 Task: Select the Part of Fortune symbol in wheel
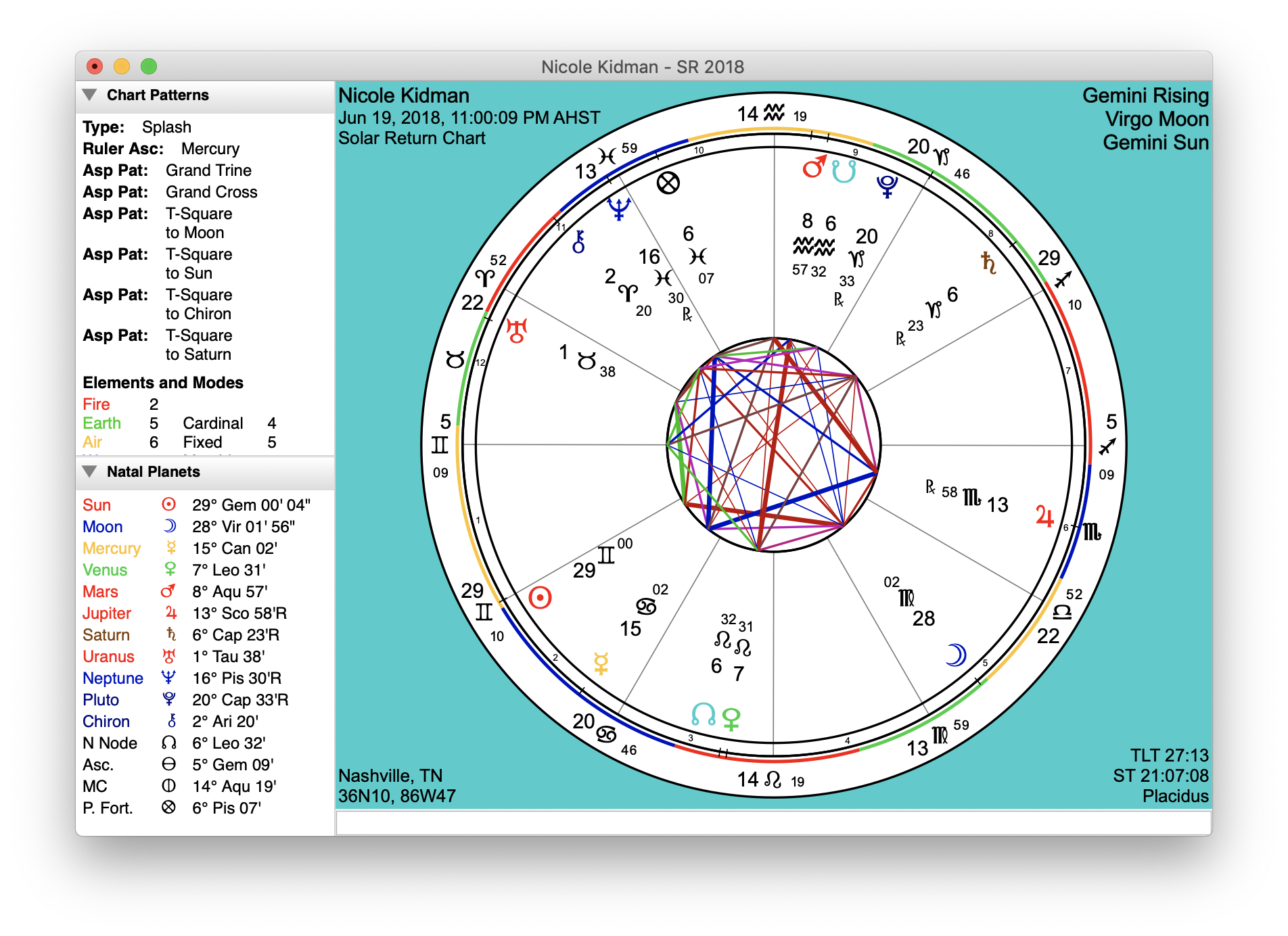(668, 183)
